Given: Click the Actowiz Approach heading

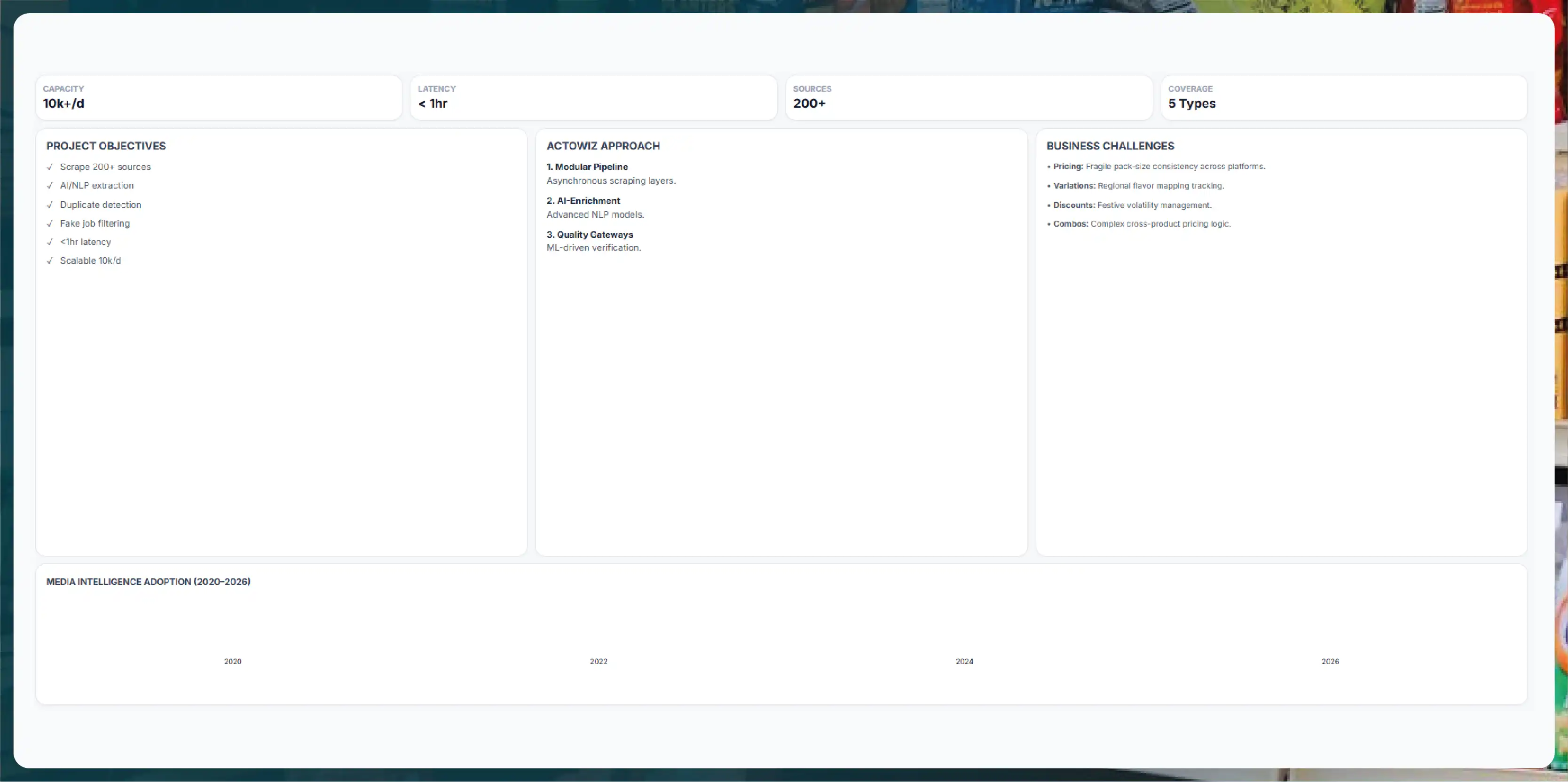Looking at the screenshot, I should pyautogui.click(x=603, y=146).
